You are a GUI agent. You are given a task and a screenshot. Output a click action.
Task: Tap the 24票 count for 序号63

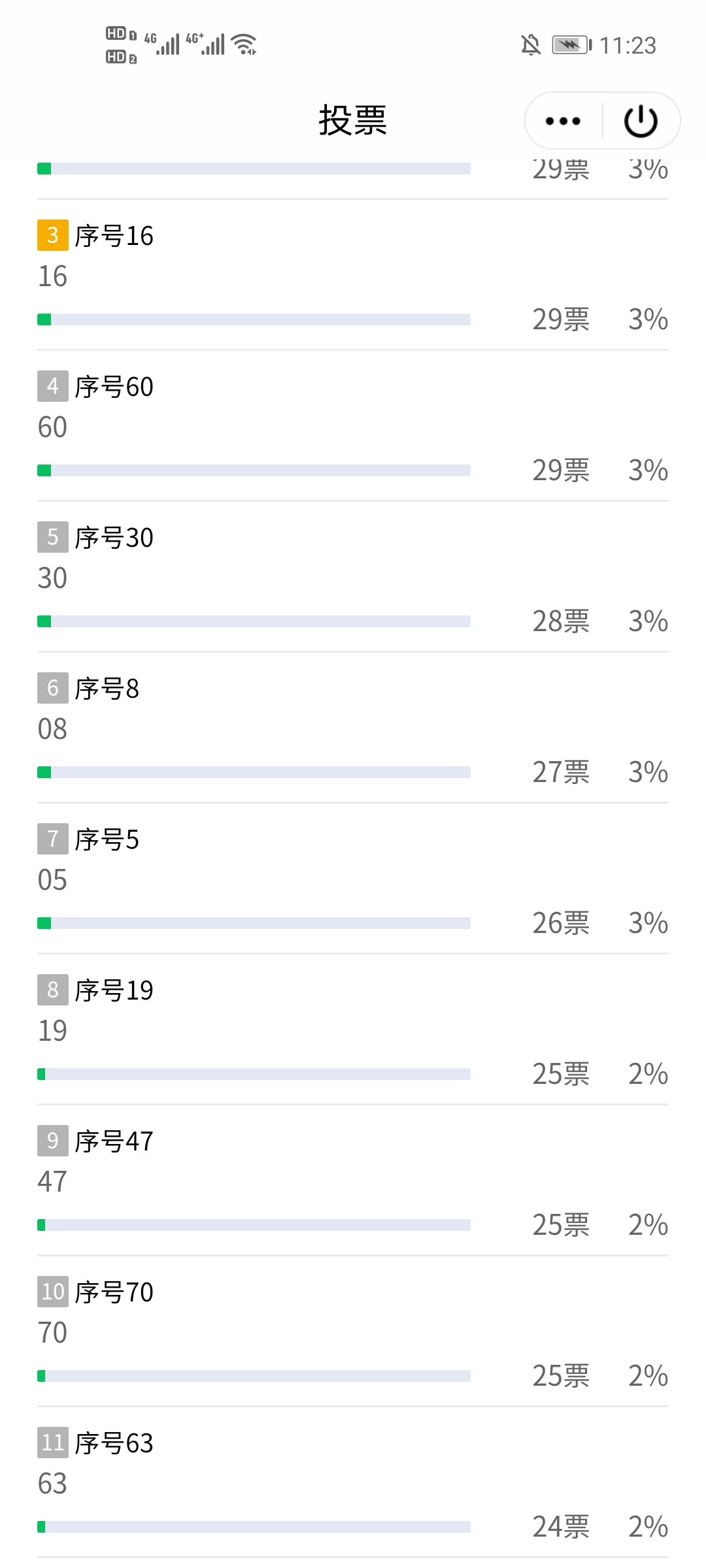(561, 1527)
